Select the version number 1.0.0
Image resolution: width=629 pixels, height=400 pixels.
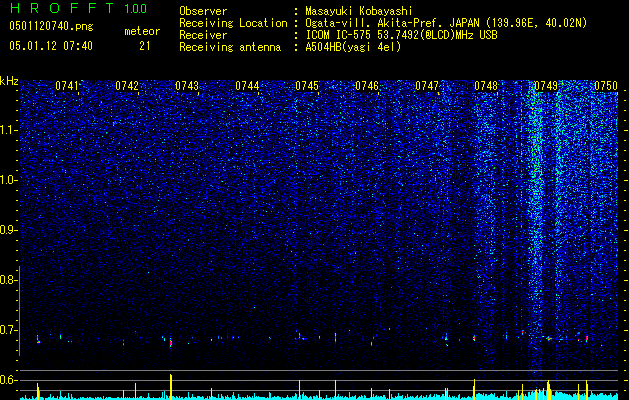pos(135,9)
